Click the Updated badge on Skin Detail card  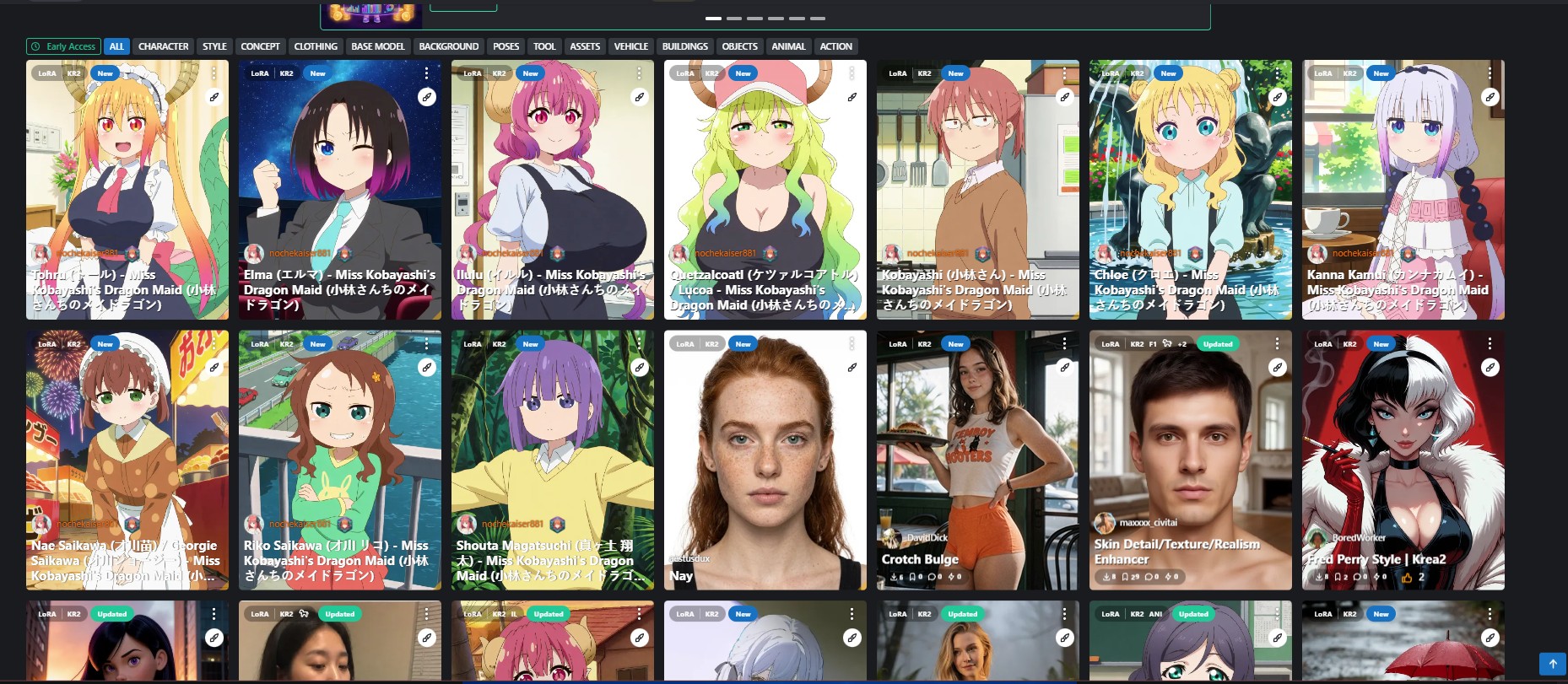[1218, 344]
